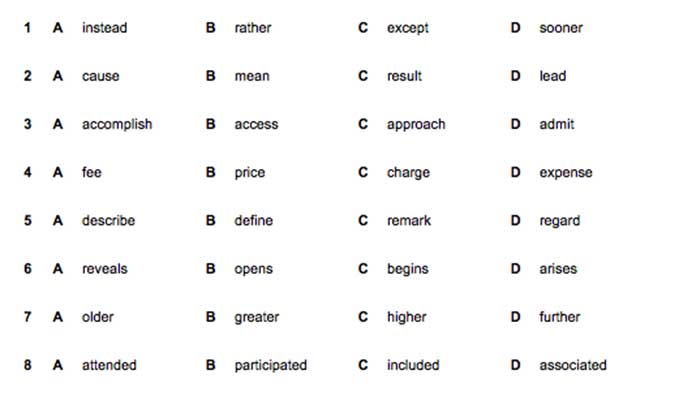Pick "accomplish" for question 3
The image size is (679, 396).
point(117,124)
